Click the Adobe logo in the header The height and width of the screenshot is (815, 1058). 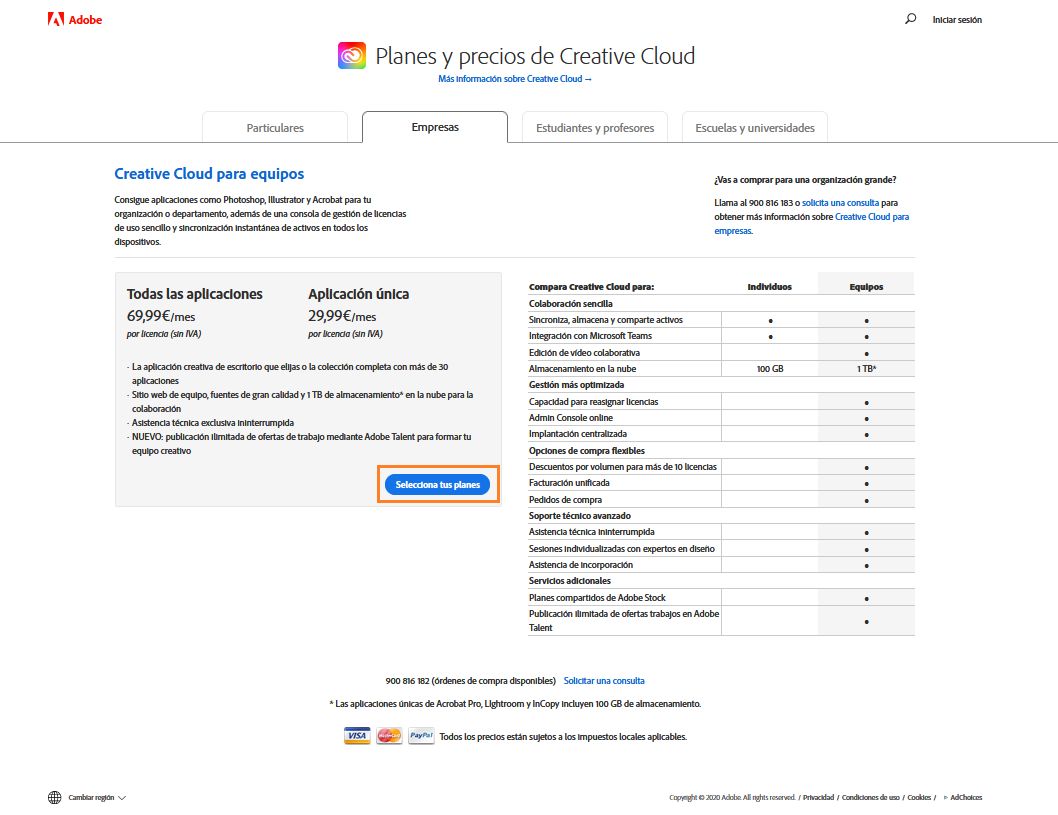(75, 20)
